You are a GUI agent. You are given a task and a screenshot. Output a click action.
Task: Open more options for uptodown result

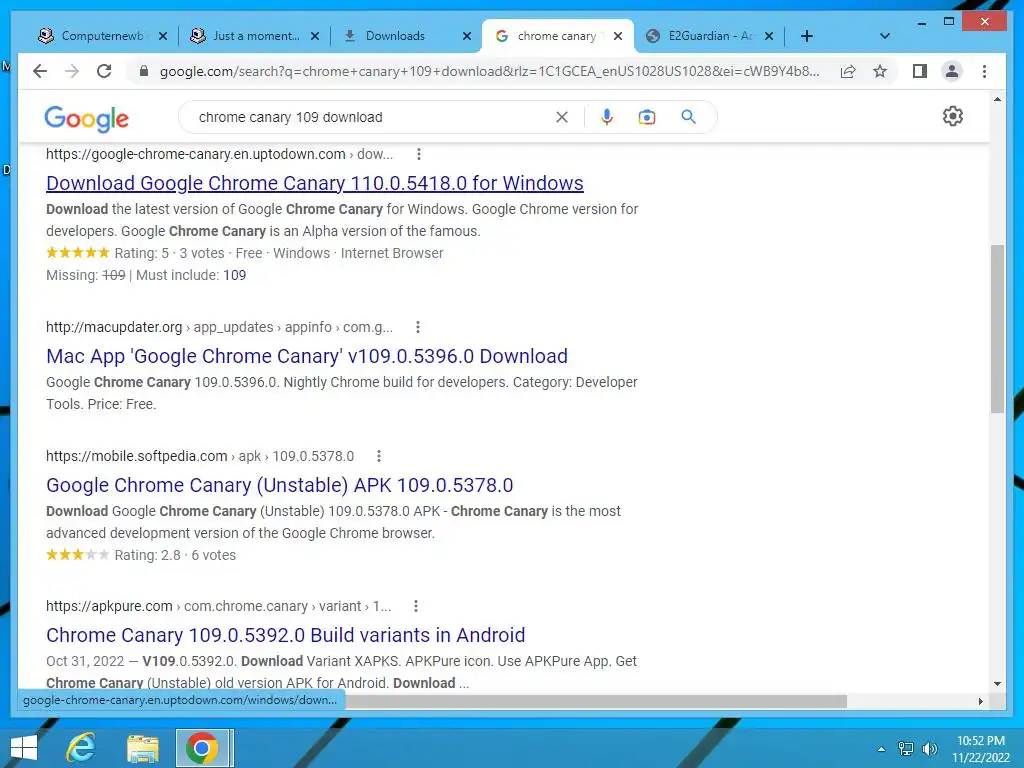[x=419, y=154]
